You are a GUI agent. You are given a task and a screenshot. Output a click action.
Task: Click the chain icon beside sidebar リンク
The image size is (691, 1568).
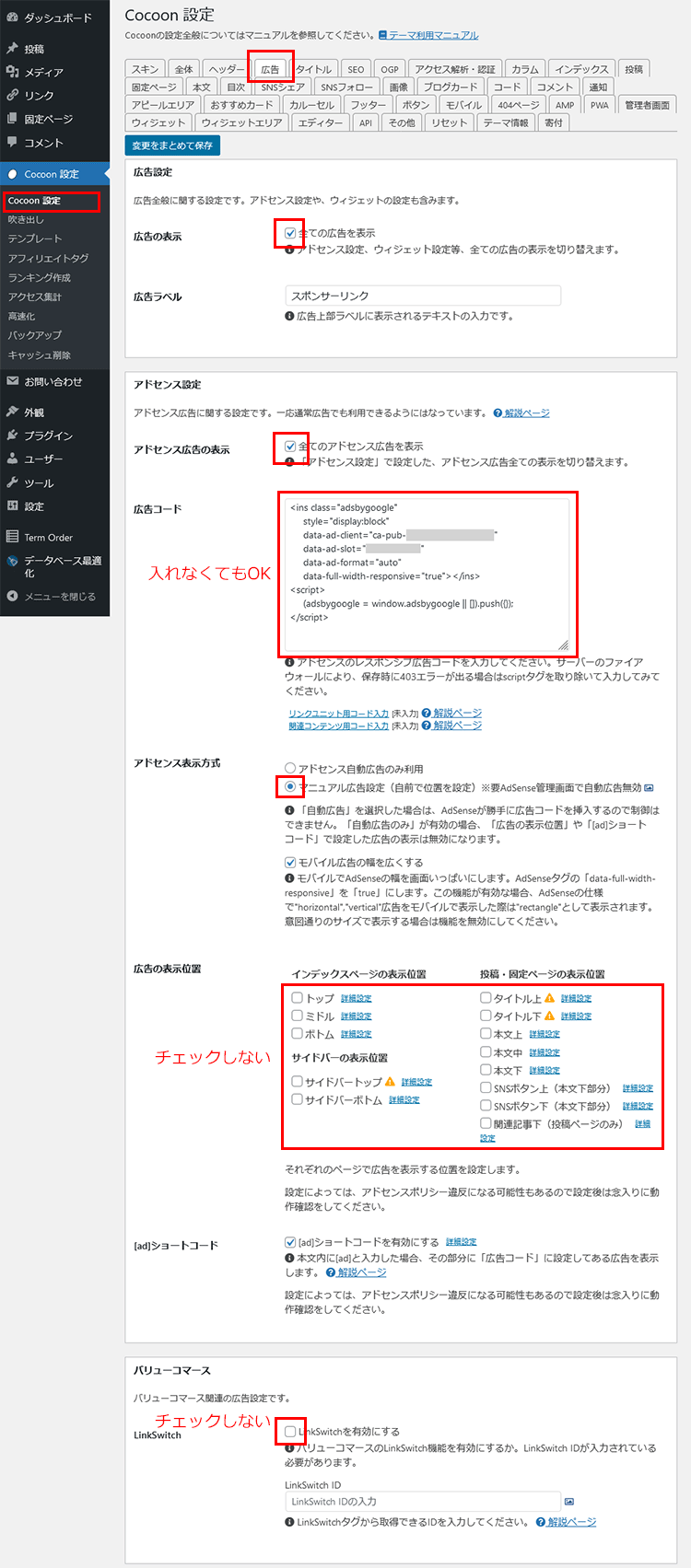click(12, 95)
